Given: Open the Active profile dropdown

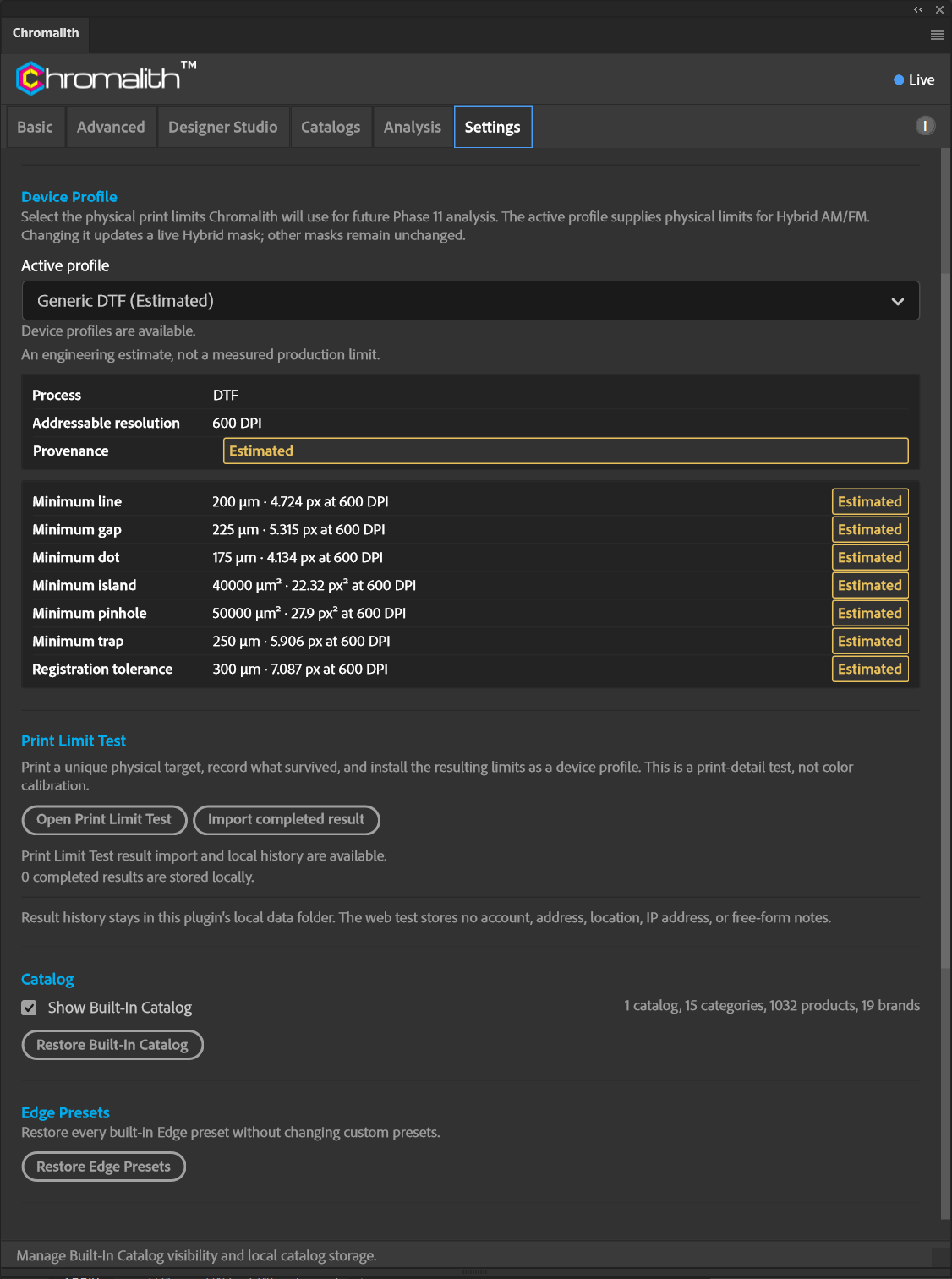Looking at the screenshot, I should click(470, 301).
